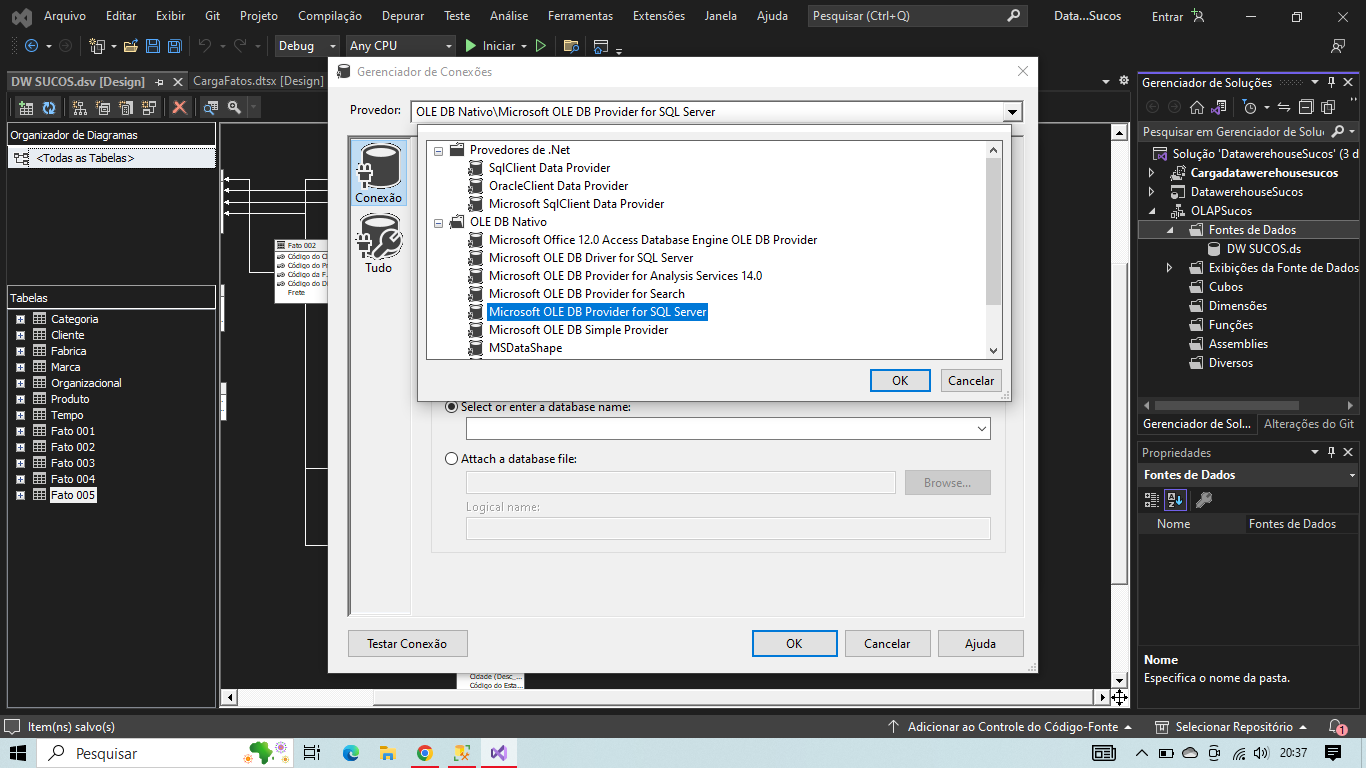Viewport: 1366px width, 768px height.
Task: Expand the Cargadatawerehousesucos project
Action: (1151, 173)
